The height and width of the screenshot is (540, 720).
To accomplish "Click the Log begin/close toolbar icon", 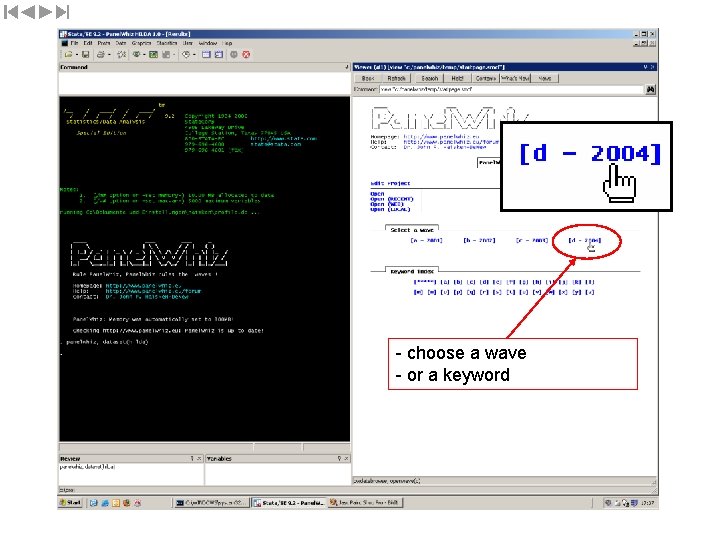I will tap(122, 55).
